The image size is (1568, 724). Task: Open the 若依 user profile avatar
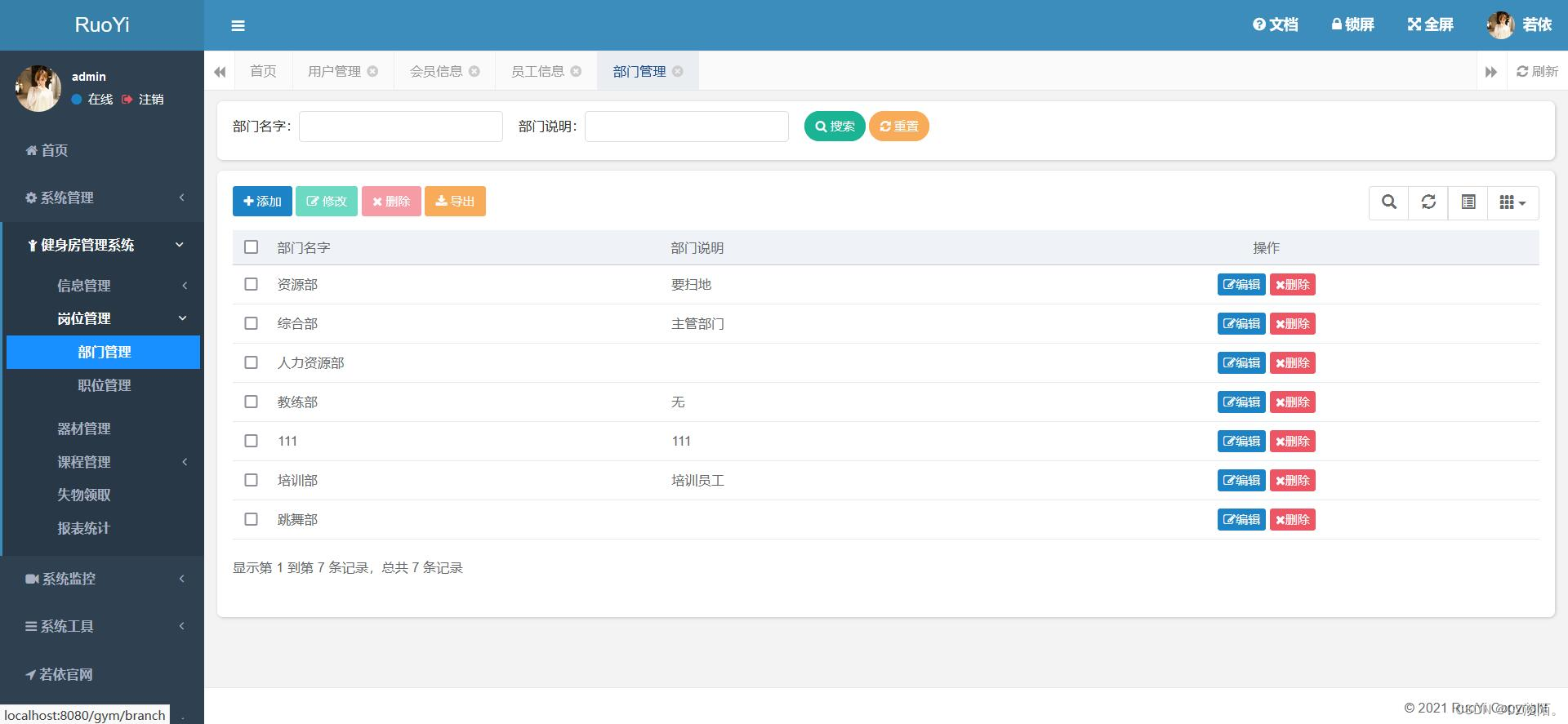pos(1500,25)
